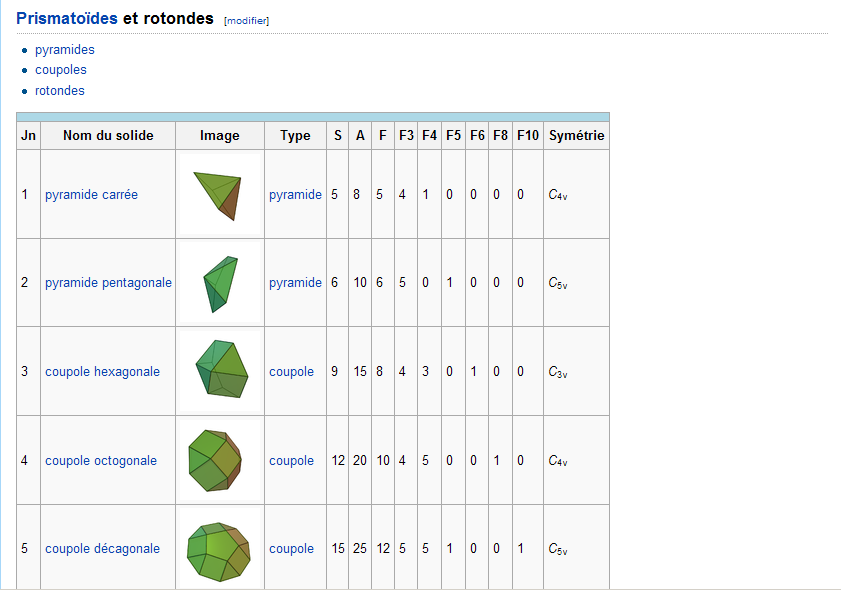The height and width of the screenshot is (591, 841).
Task: Click 'coupole' type link for hexagonal cupola
Action: pos(291,372)
